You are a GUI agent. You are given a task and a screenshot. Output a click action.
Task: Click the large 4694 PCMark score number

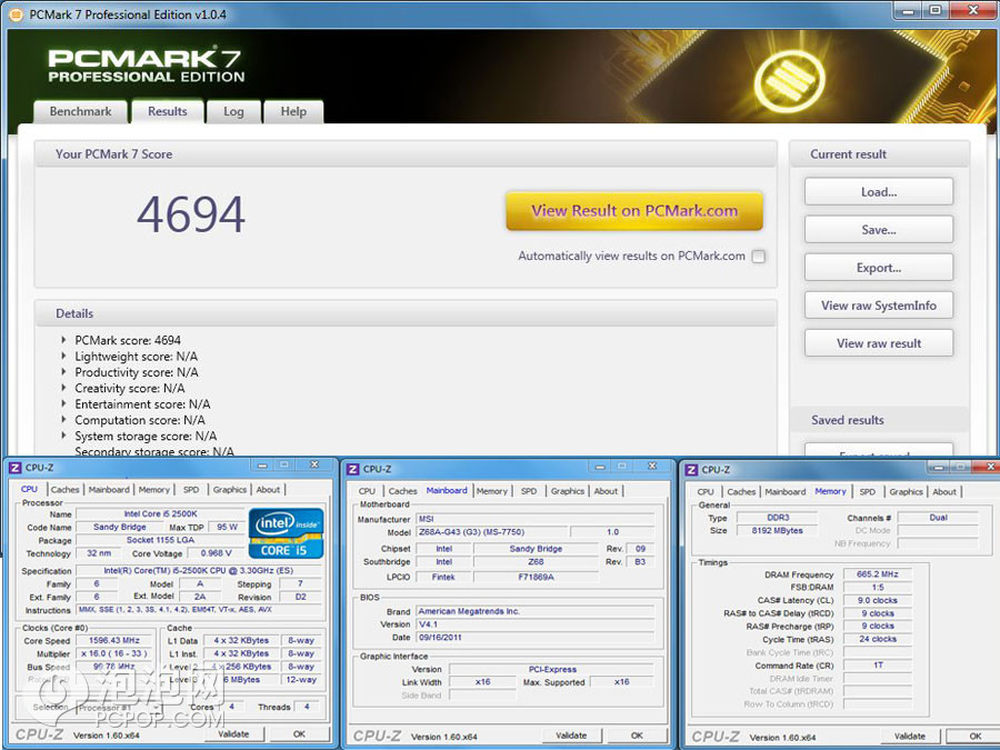click(x=191, y=214)
